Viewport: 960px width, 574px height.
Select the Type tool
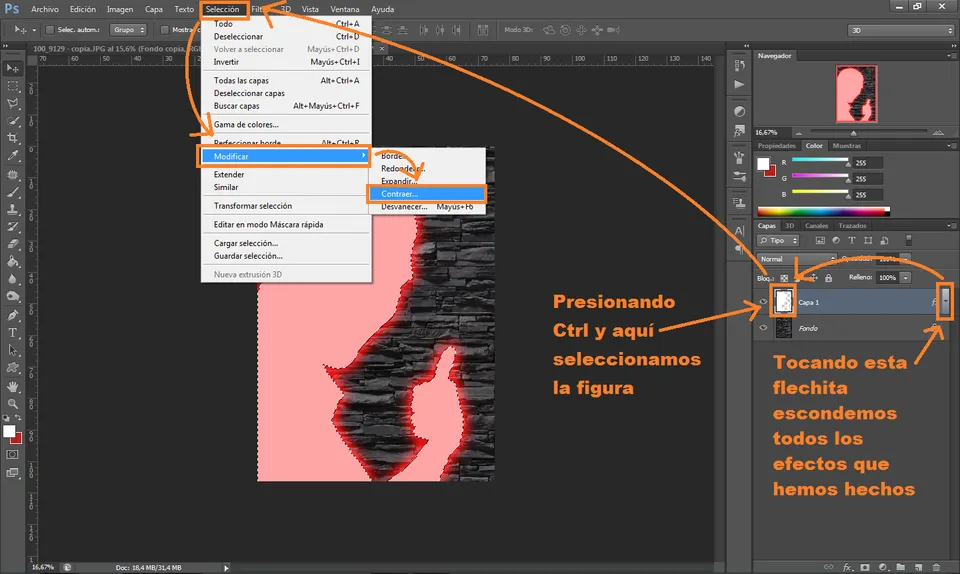13,332
